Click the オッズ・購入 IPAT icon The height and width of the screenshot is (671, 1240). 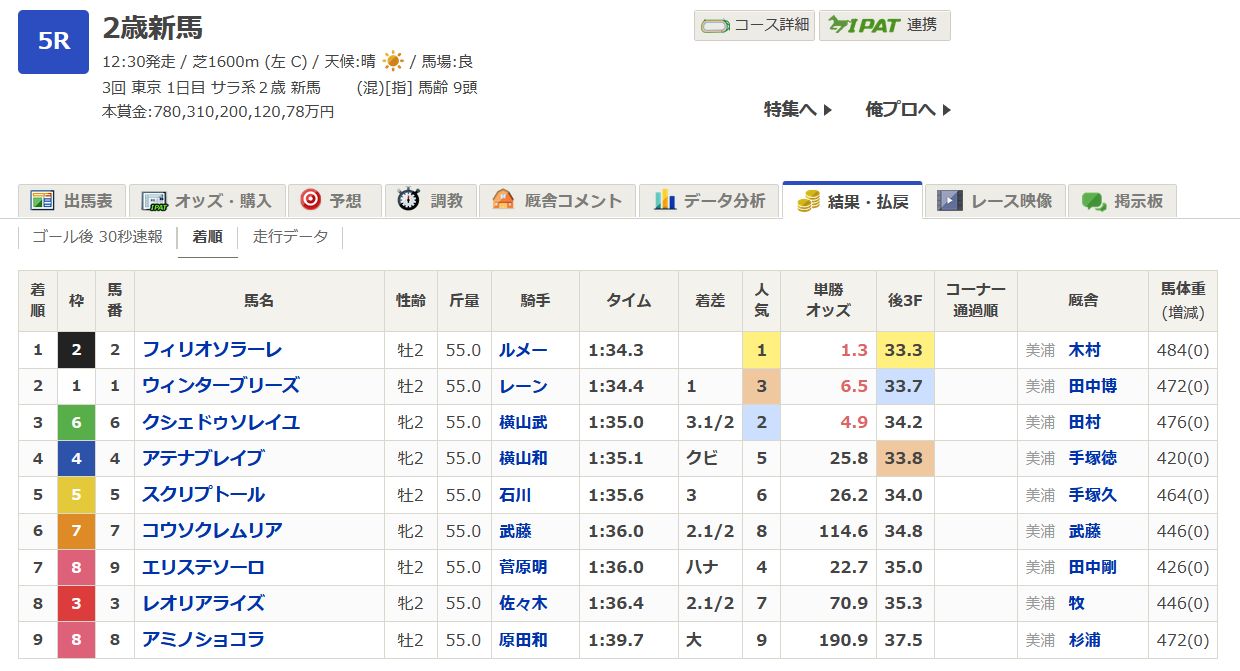pos(154,201)
